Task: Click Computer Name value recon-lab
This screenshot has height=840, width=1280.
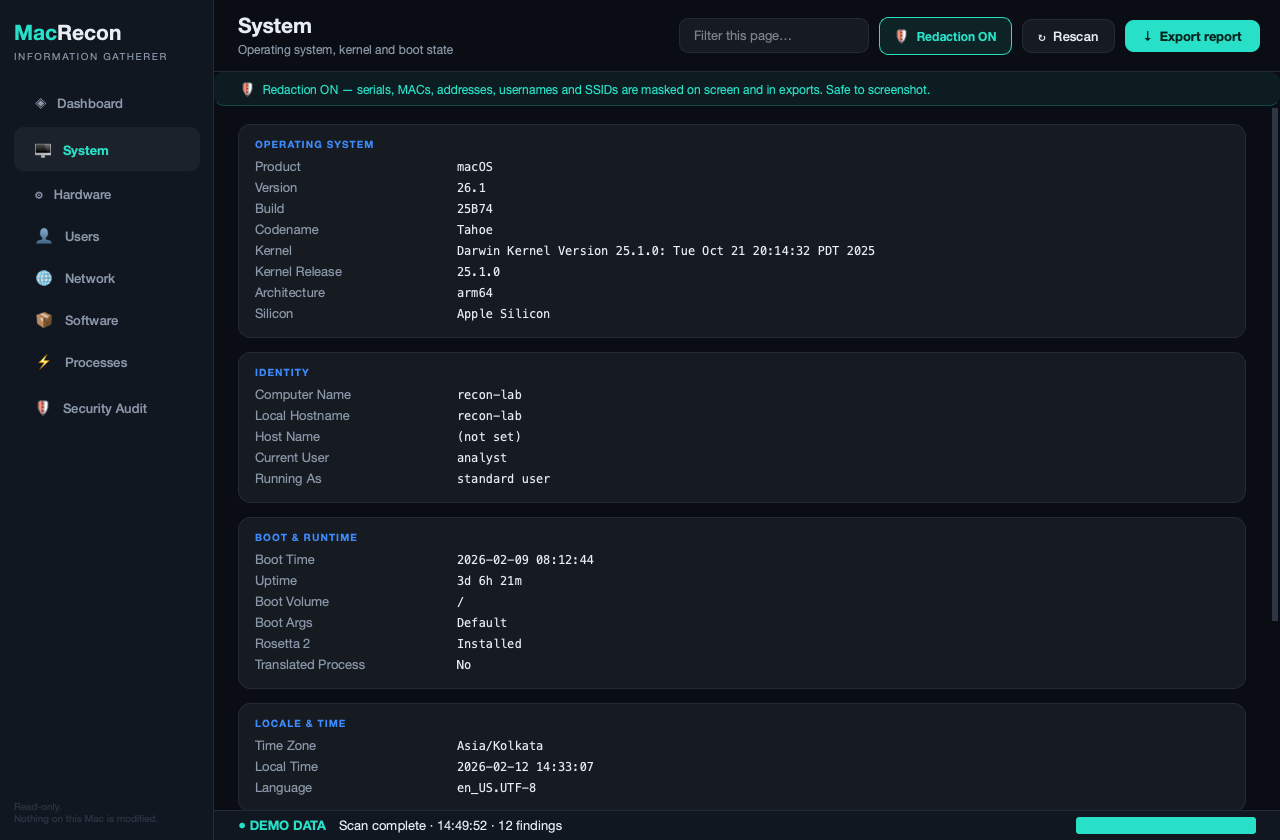Action: point(489,394)
